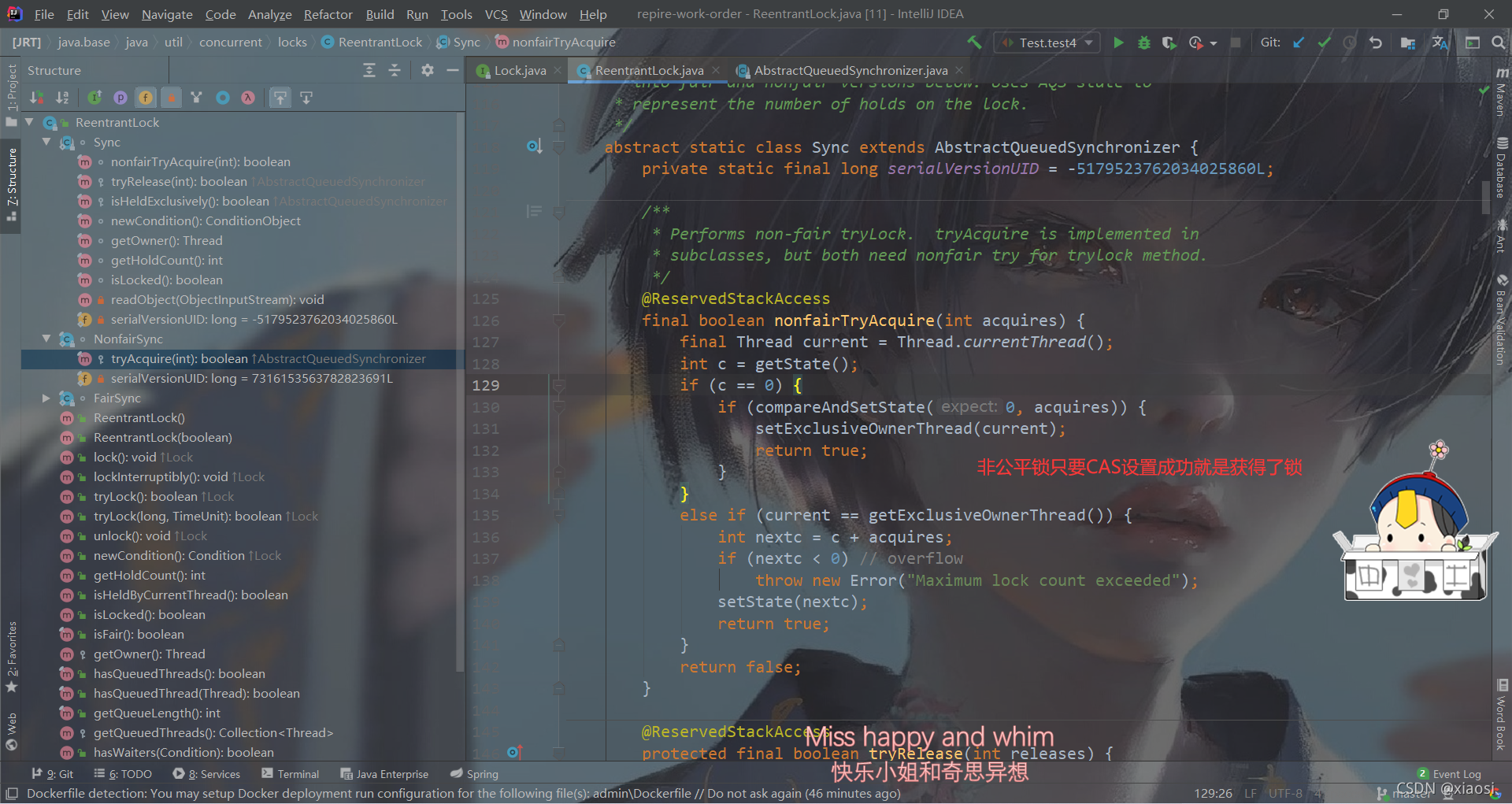This screenshot has height=804, width=1512.
Task: Open the Test.test4 run configuration dropdown
Action: [x=1047, y=43]
